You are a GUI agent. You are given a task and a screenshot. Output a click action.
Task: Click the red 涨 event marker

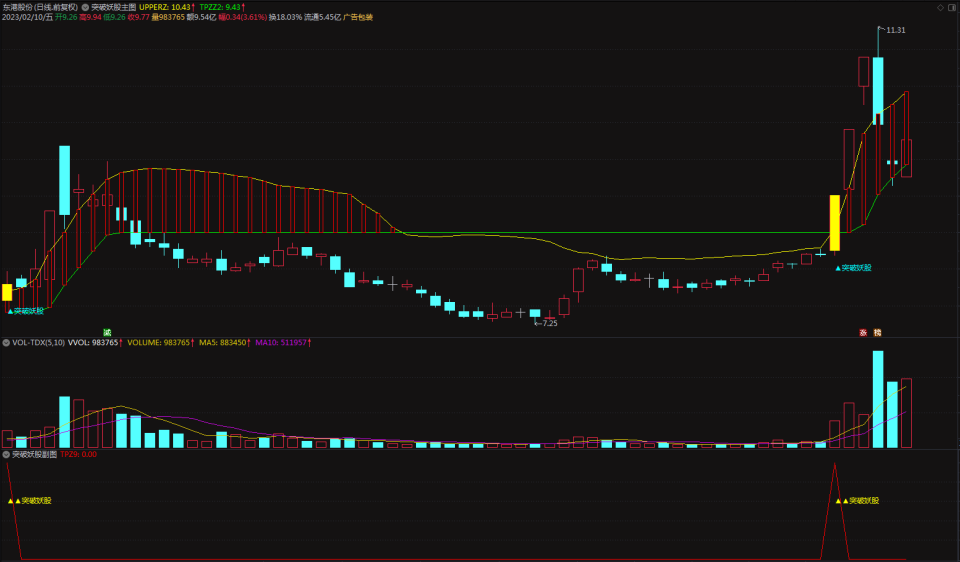click(x=863, y=332)
